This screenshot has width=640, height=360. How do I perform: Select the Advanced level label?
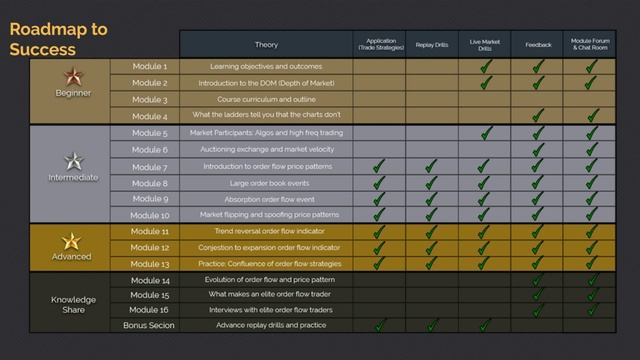point(71,257)
